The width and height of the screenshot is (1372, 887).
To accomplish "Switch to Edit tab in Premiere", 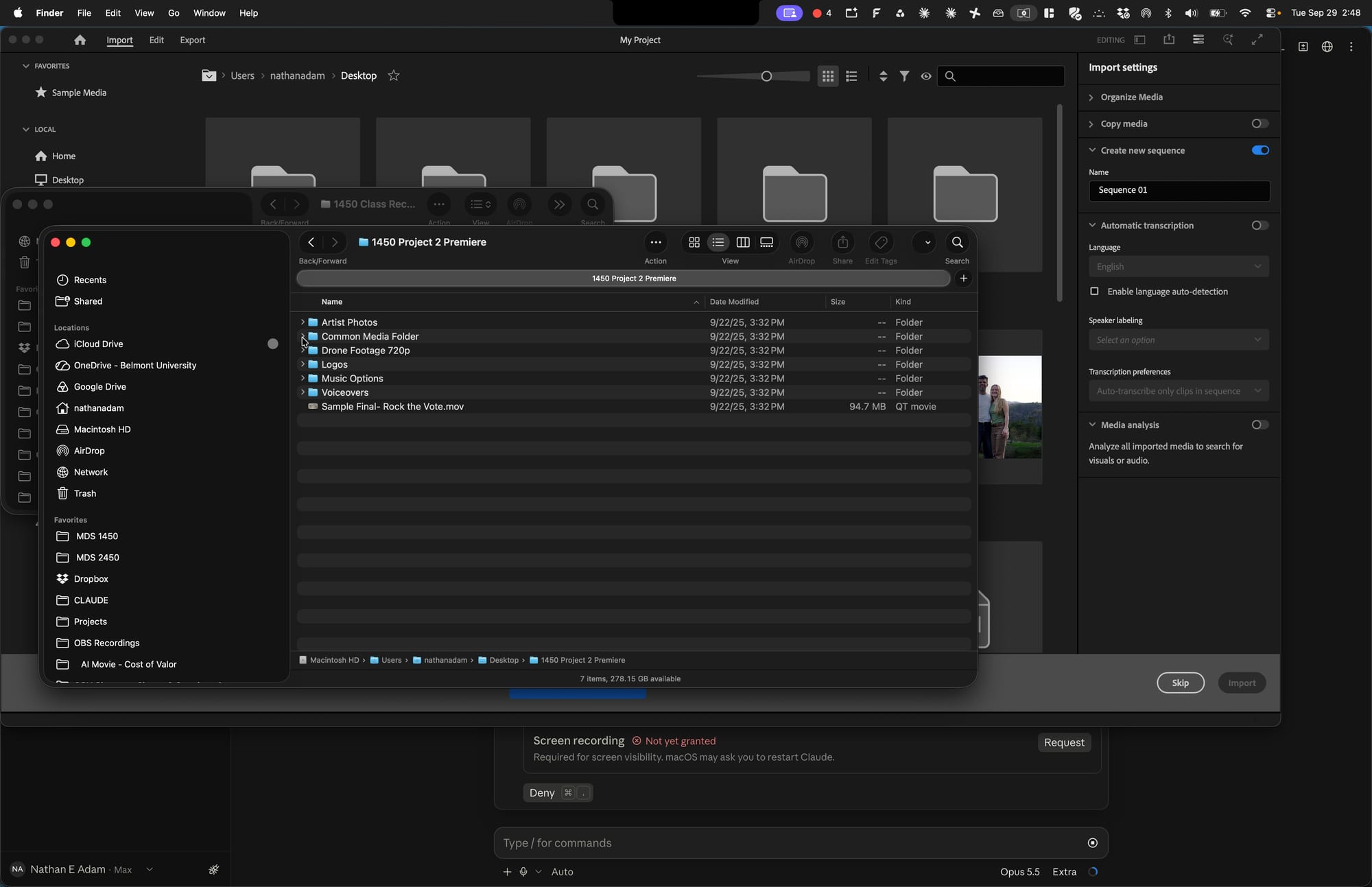I will coord(156,40).
